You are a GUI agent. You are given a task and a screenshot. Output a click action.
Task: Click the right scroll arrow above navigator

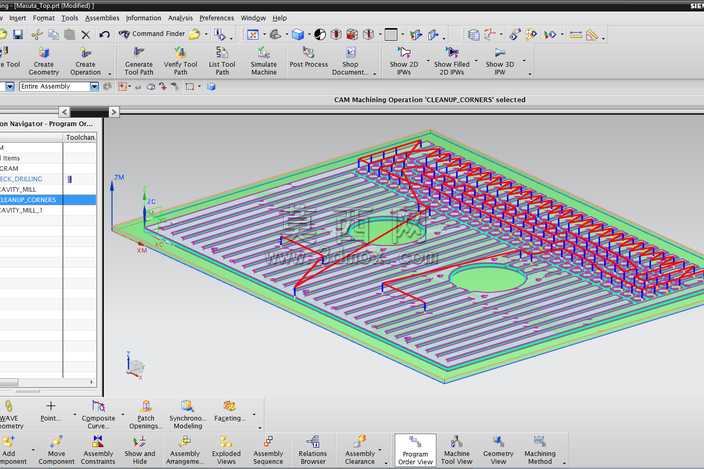tap(114, 112)
